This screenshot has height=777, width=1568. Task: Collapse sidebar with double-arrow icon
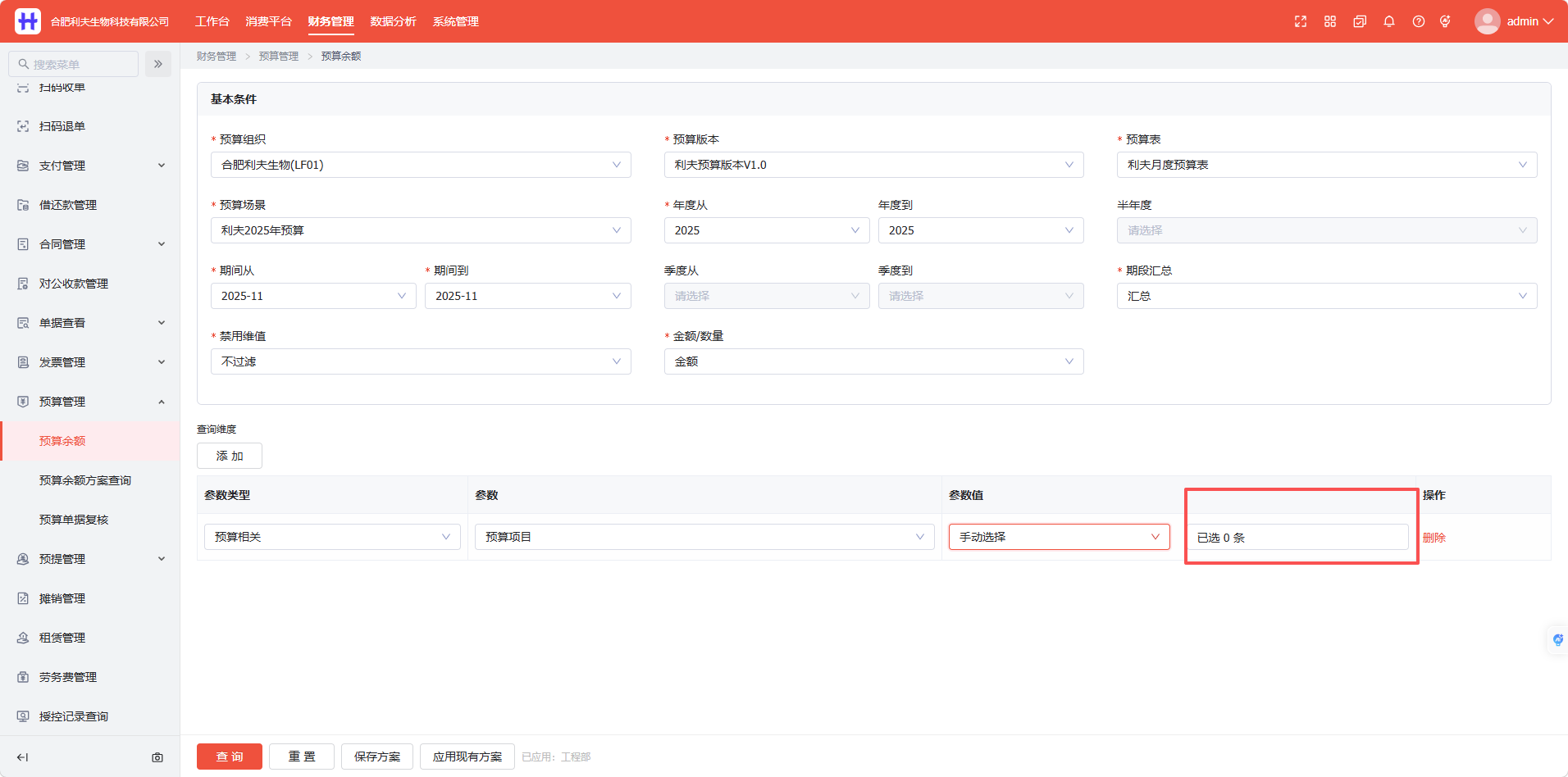(158, 64)
